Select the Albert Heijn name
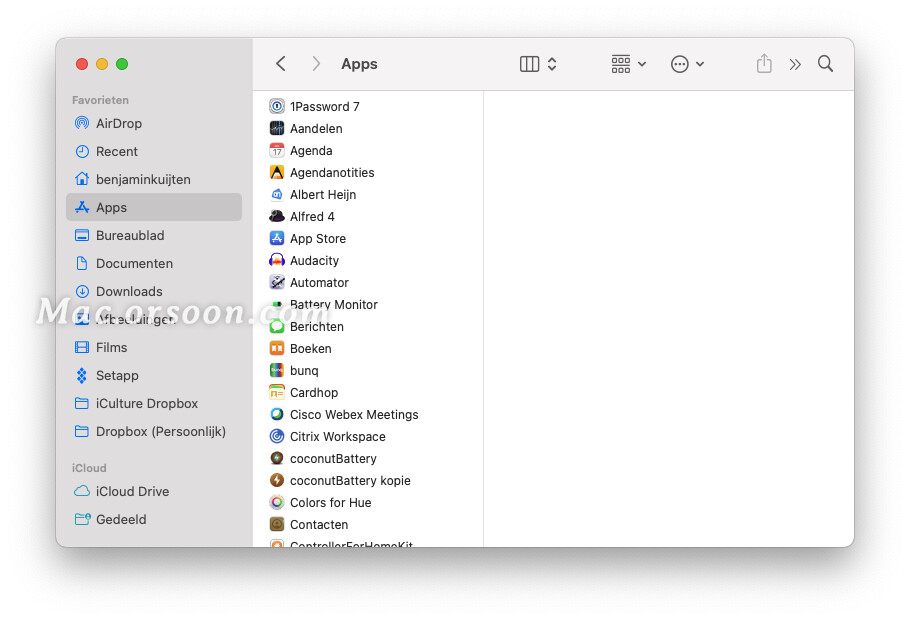910x621 pixels. (x=323, y=194)
